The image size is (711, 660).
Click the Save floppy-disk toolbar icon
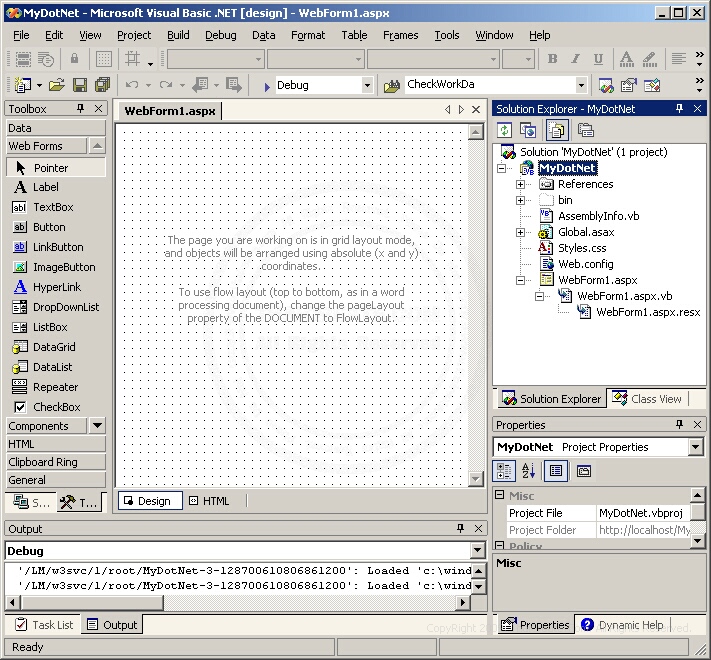pos(80,85)
